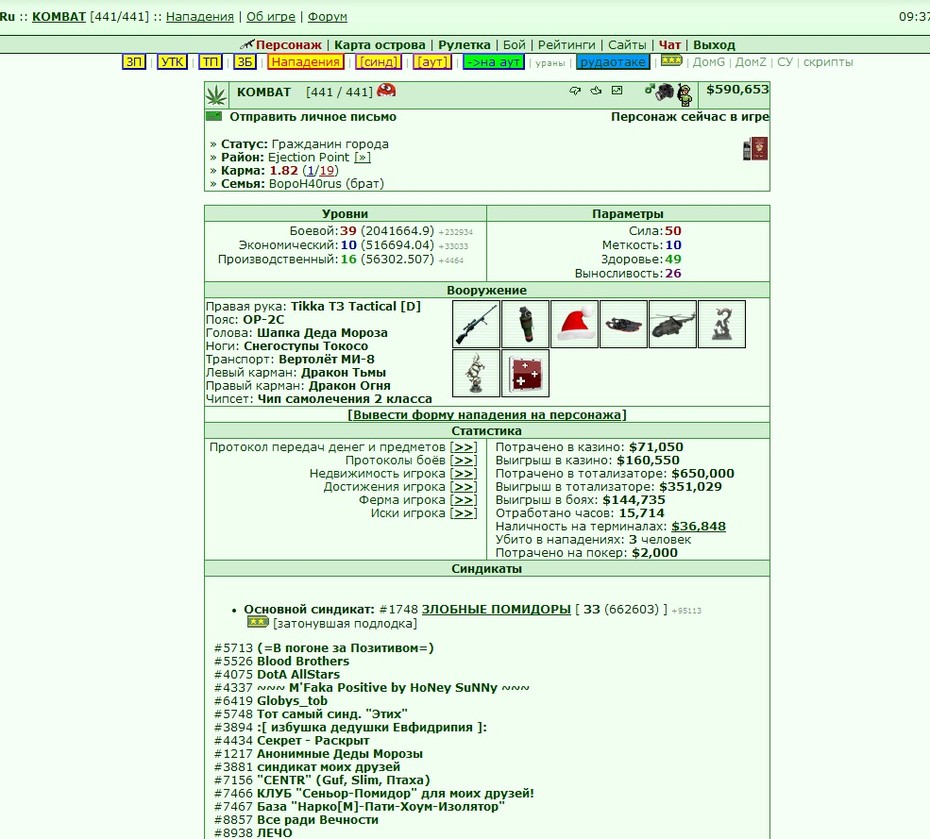The height and width of the screenshot is (839, 930).
Task: Click the Tokoso snowshoes item image
Action: tap(623, 324)
